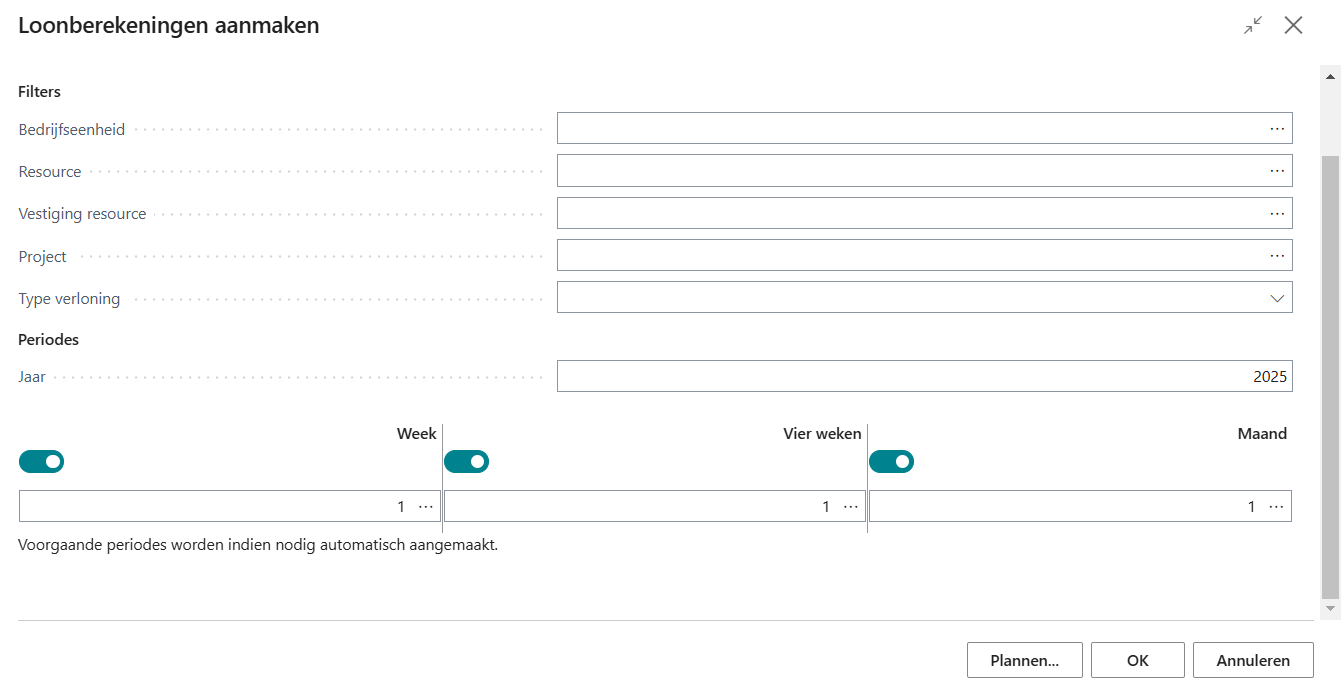The width and height of the screenshot is (1341, 691).
Task: Confirm with the OK button
Action: [x=1137, y=660]
